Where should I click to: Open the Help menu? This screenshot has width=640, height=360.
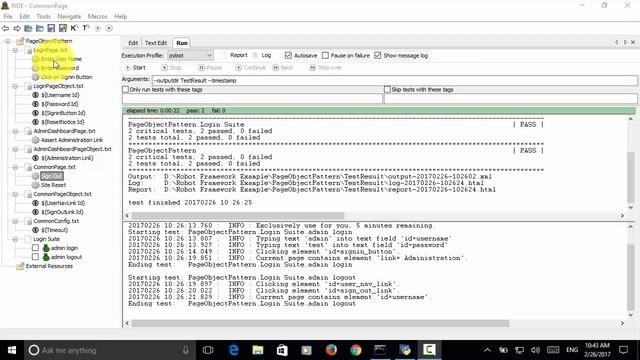(x=120, y=16)
